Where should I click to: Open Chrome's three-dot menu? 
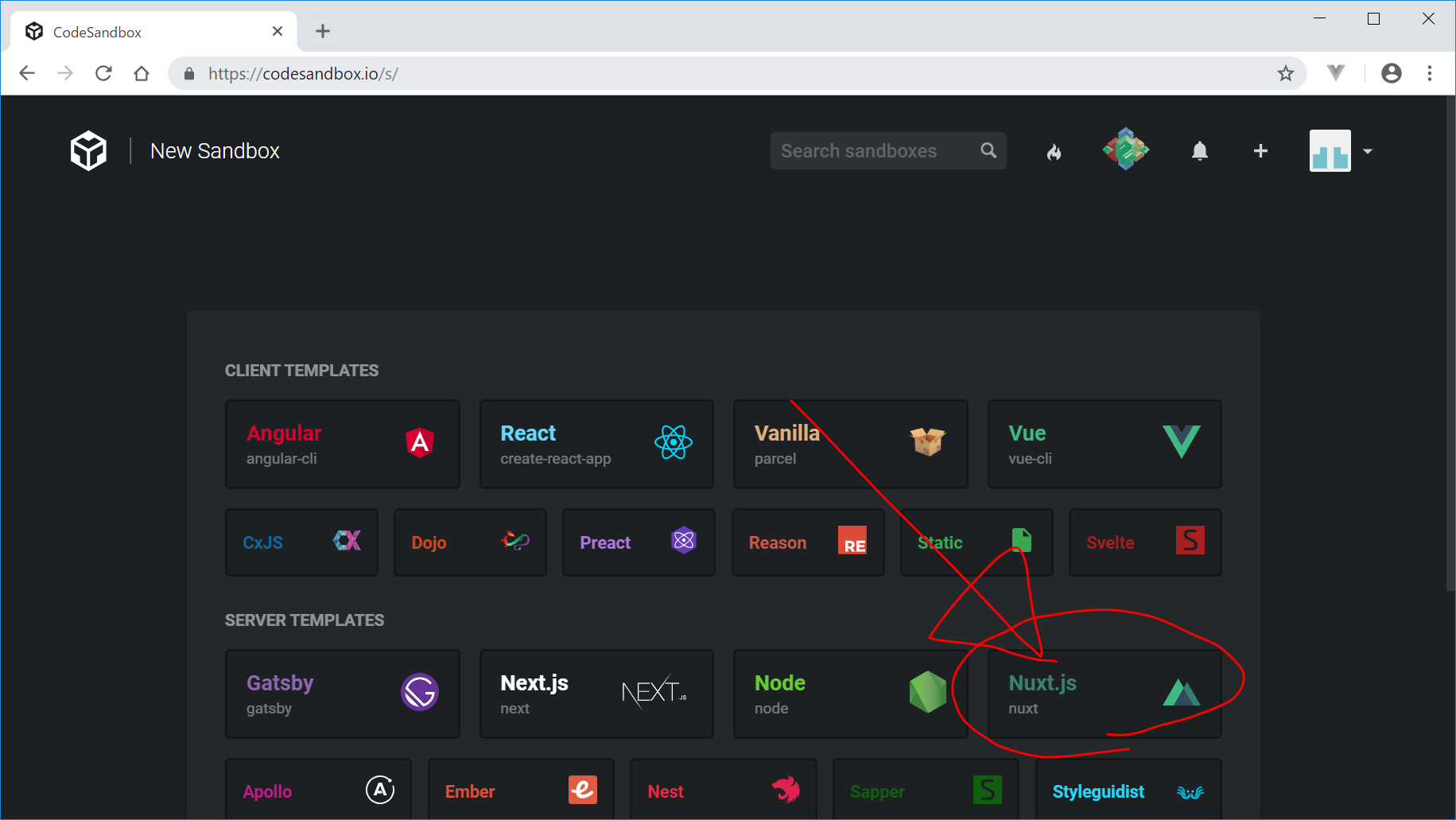(x=1430, y=73)
